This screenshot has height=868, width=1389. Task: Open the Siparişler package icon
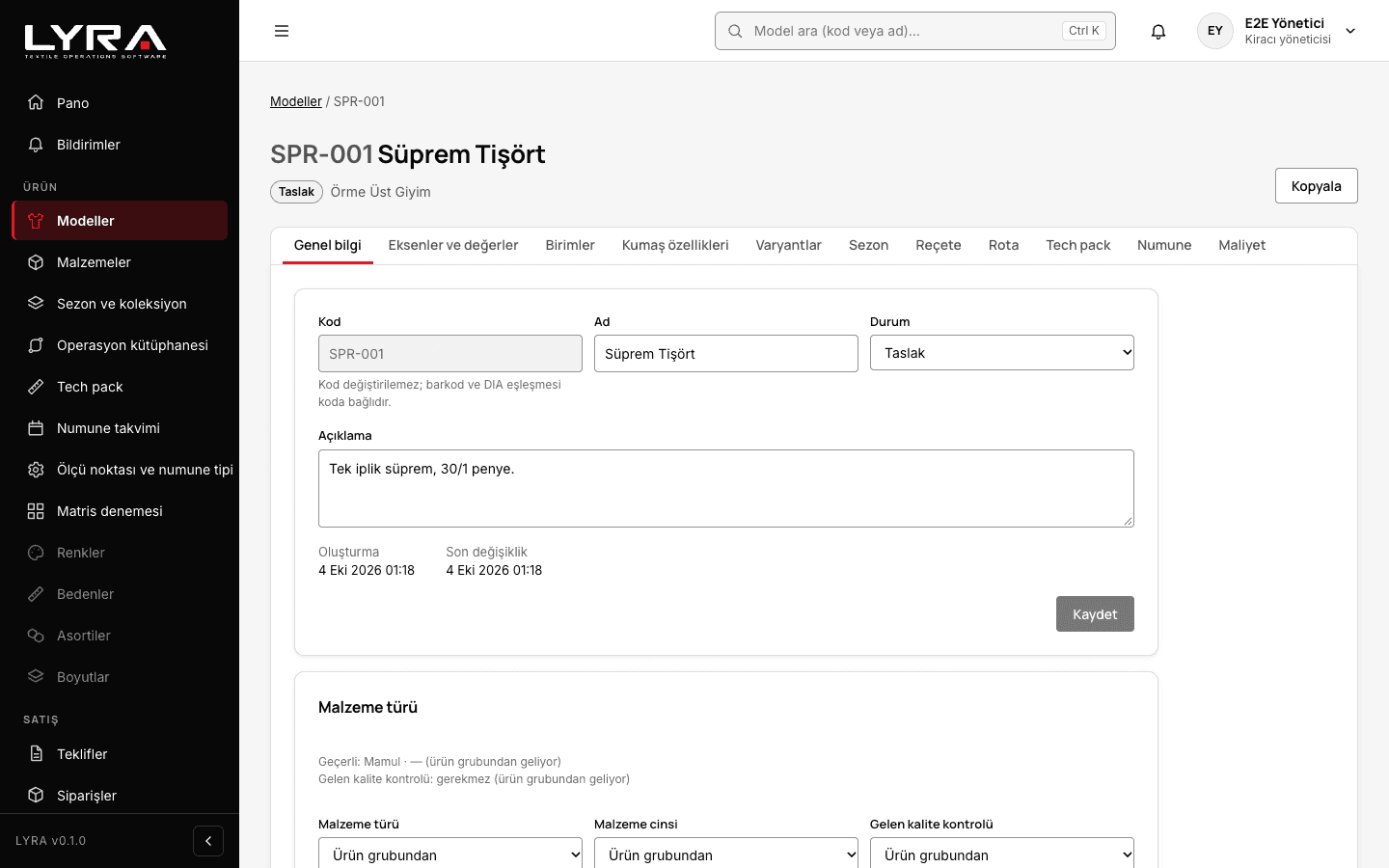click(36, 796)
